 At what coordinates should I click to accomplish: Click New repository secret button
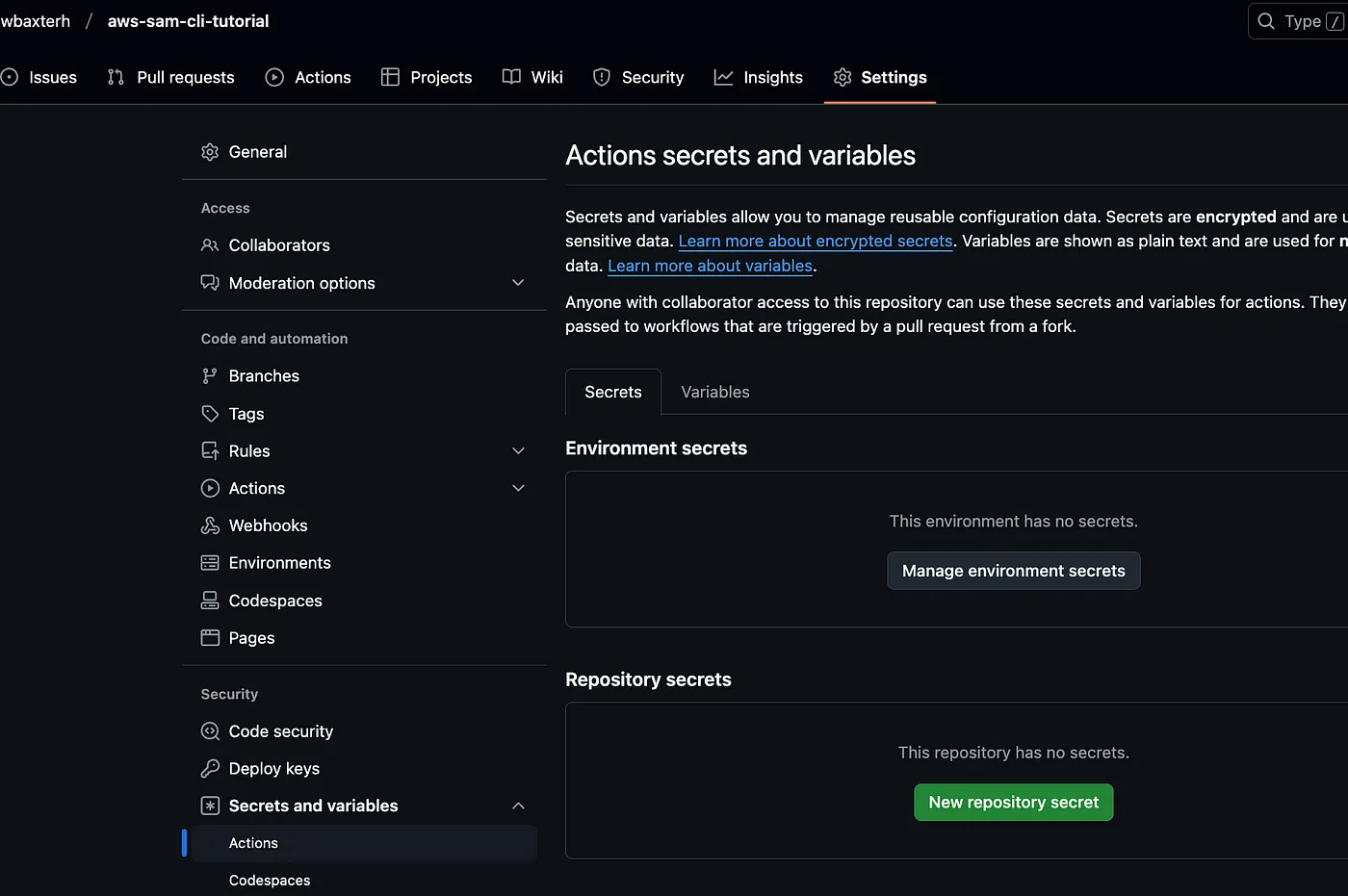pos(1014,803)
